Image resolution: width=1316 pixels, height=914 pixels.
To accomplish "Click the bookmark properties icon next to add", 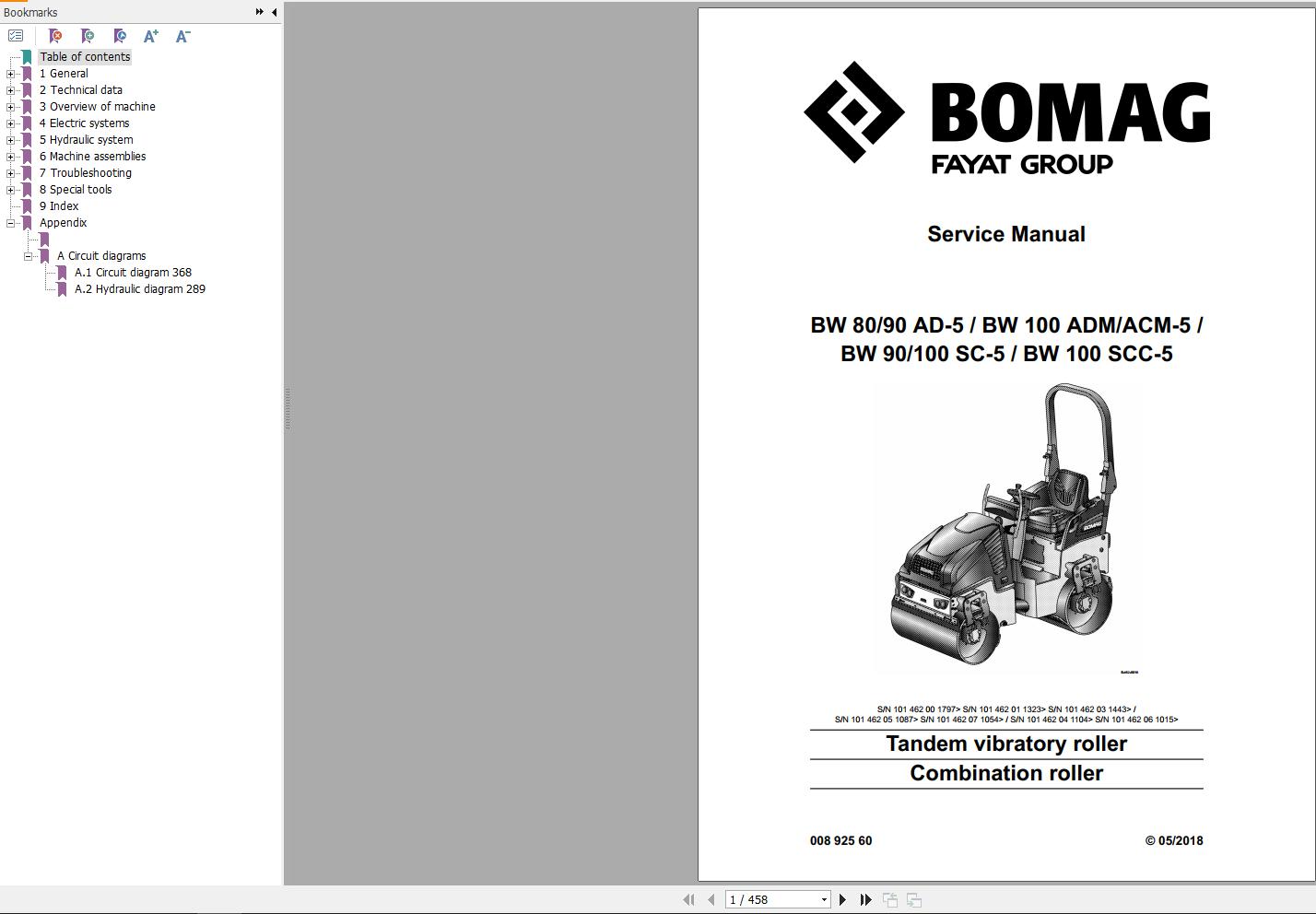I will click(120, 36).
